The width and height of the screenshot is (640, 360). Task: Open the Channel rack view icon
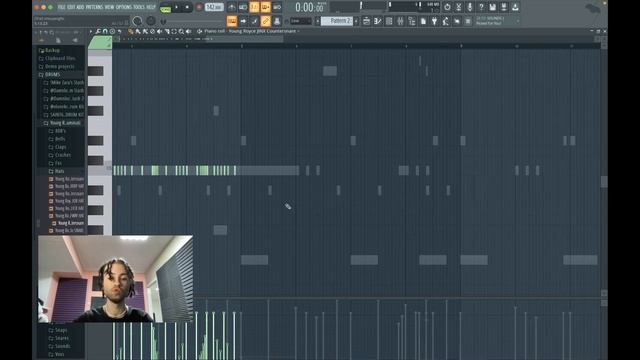point(389,21)
